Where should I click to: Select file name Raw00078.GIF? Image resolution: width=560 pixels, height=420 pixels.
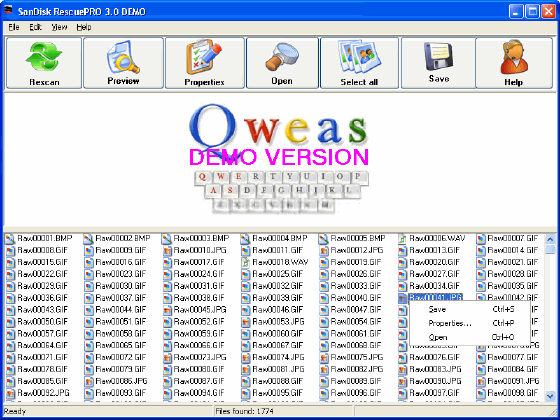point(42,369)
